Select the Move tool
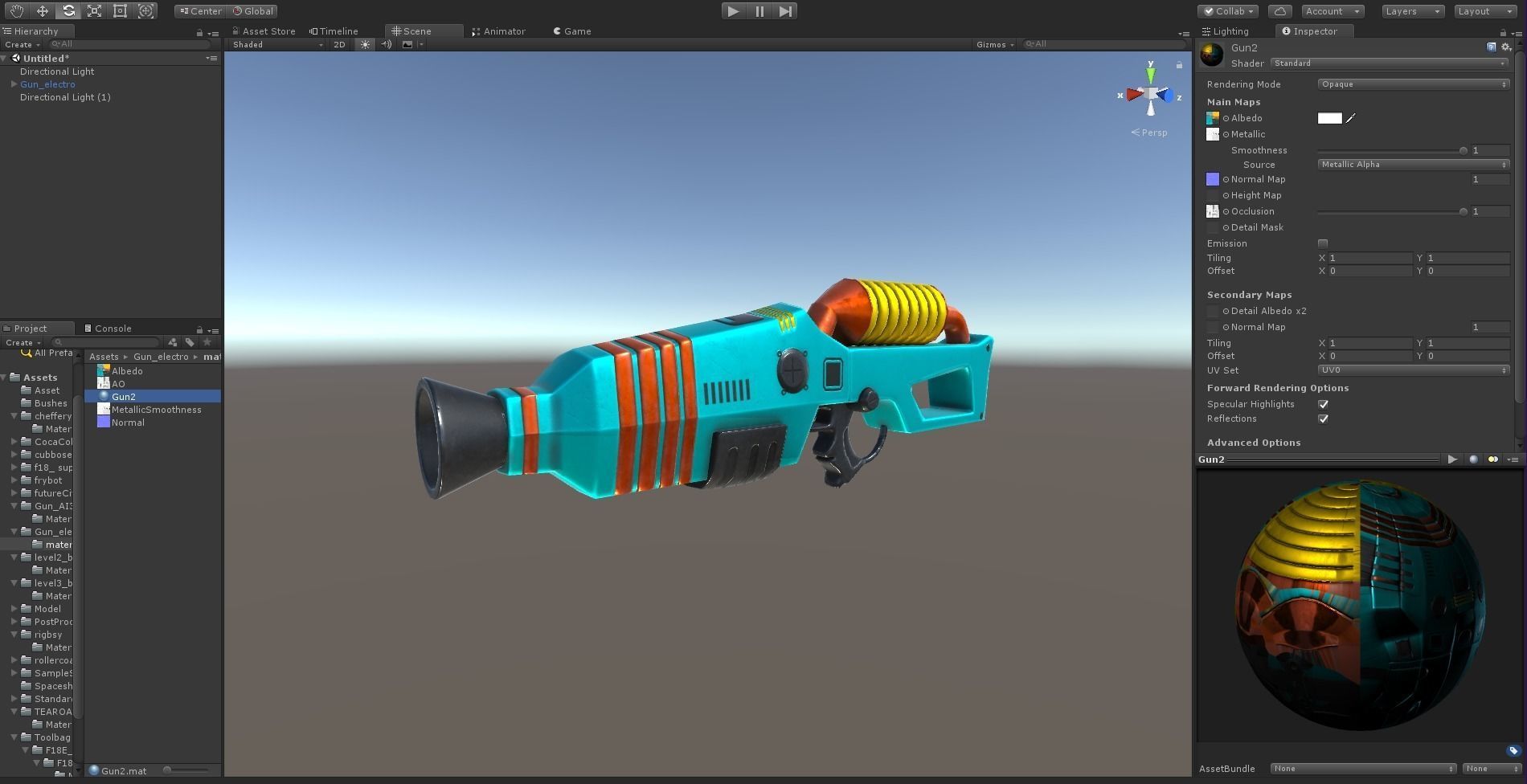This screenshot has width=1527, height=784. 42,11
